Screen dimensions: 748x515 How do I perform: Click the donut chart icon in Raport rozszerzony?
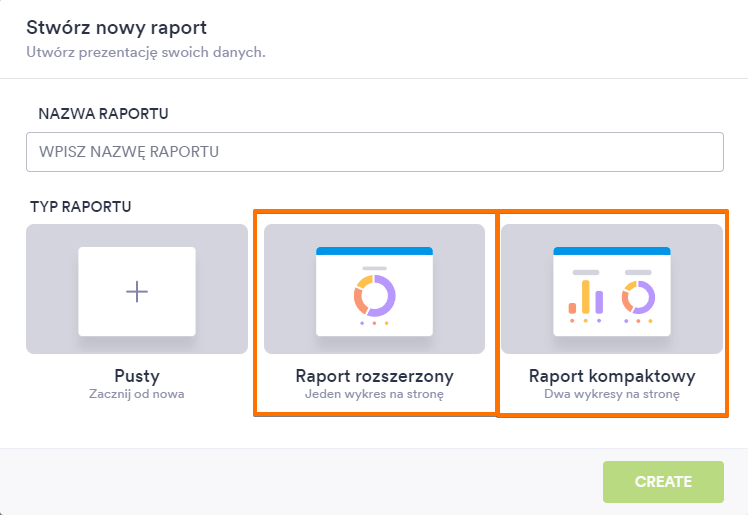[x=374, y=295]
